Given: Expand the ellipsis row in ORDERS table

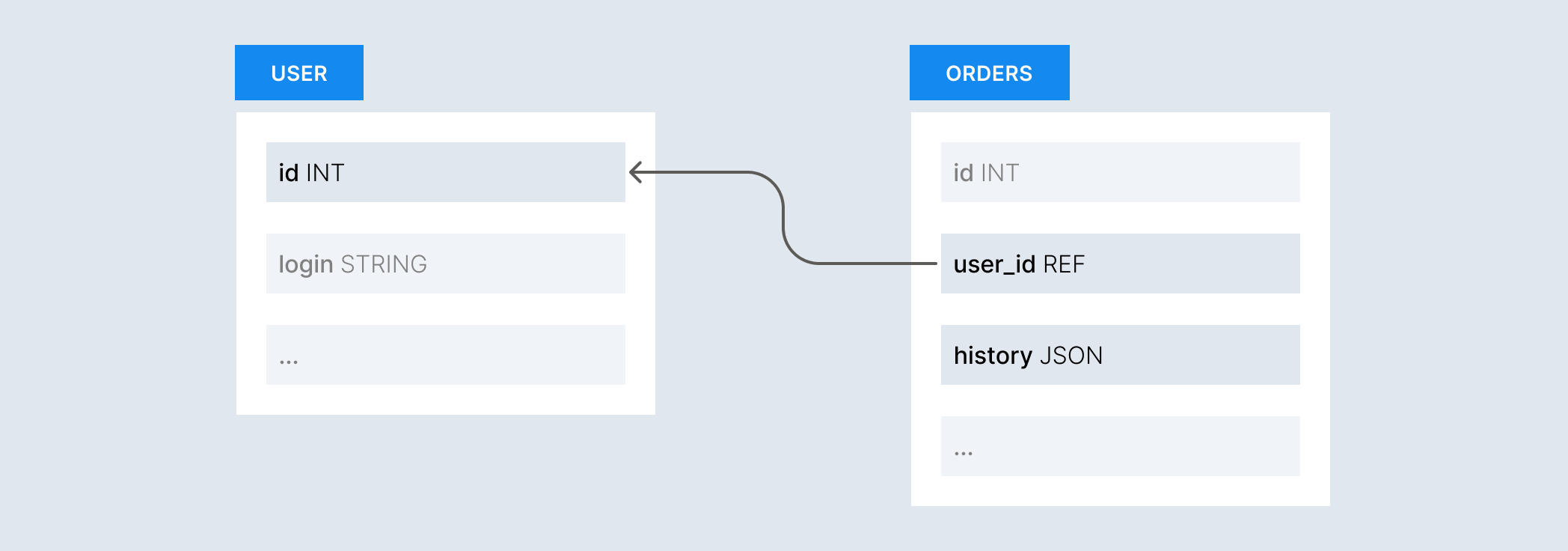Looking at the screenshot, I should tap(1120, 446).
